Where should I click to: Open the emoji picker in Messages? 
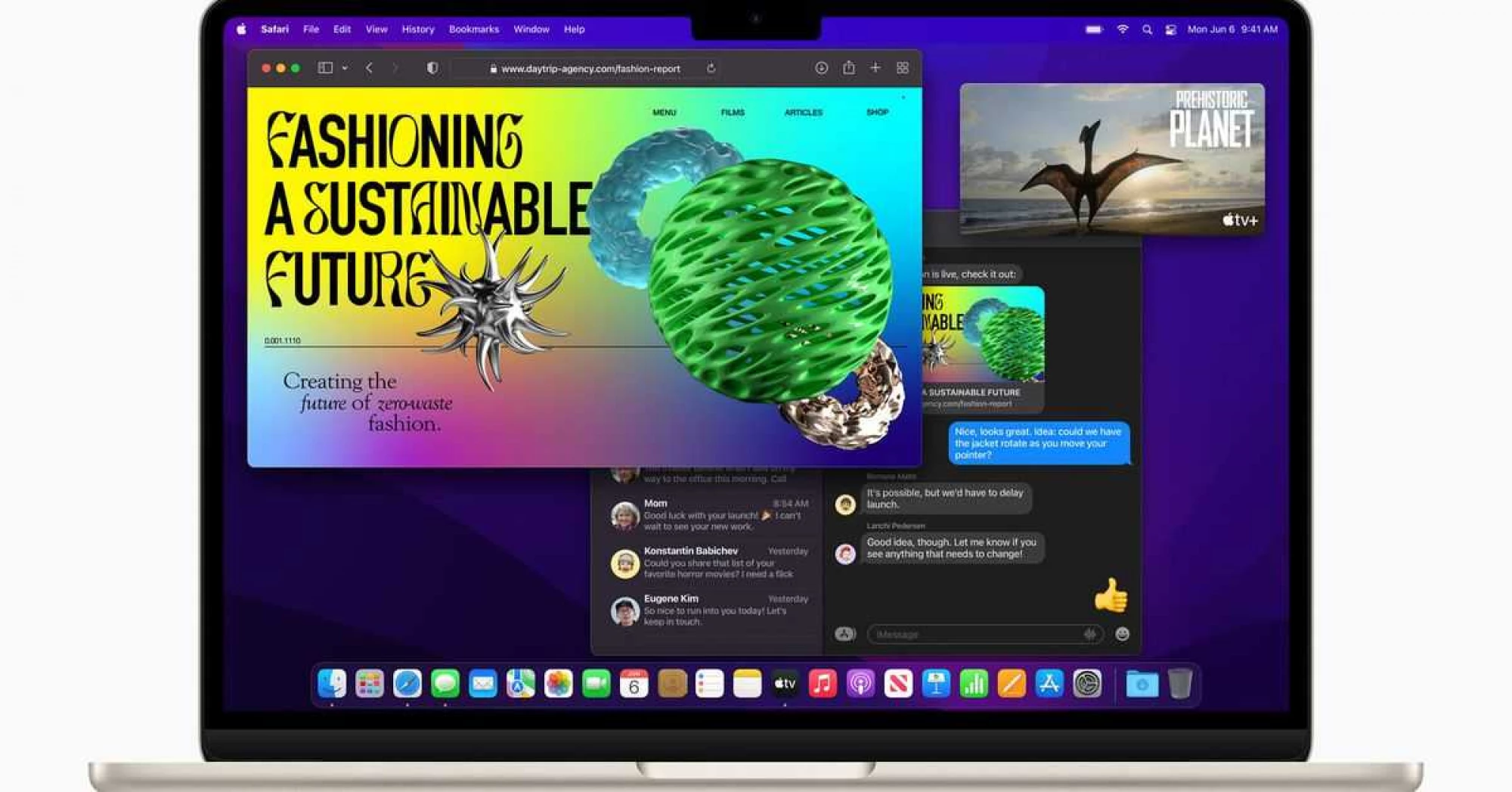(x=1122, y=634)
